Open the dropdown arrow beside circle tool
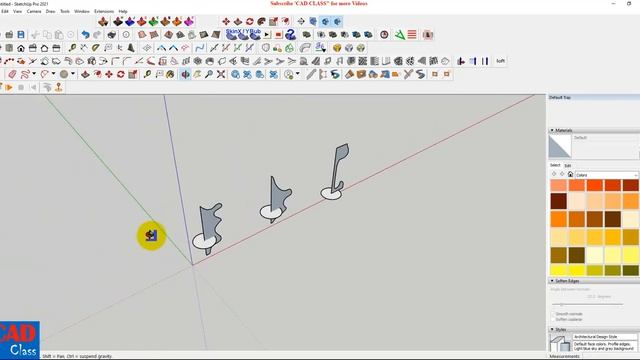 (73, 74)
